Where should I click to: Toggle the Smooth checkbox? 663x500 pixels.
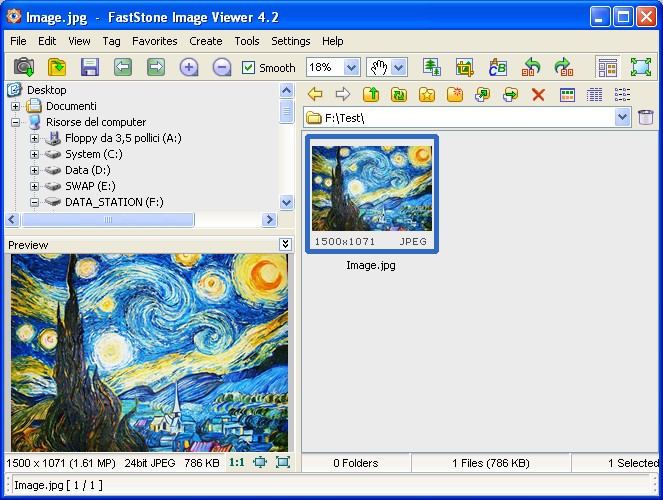pos(248,68)
